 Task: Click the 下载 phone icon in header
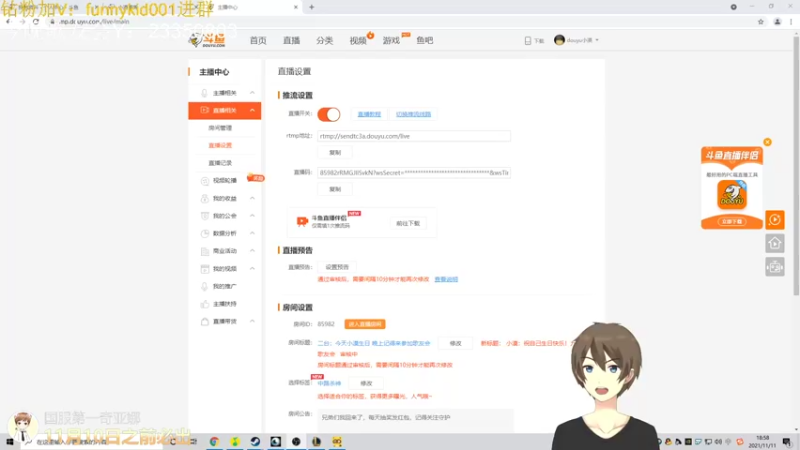click(x=528, y=41)
